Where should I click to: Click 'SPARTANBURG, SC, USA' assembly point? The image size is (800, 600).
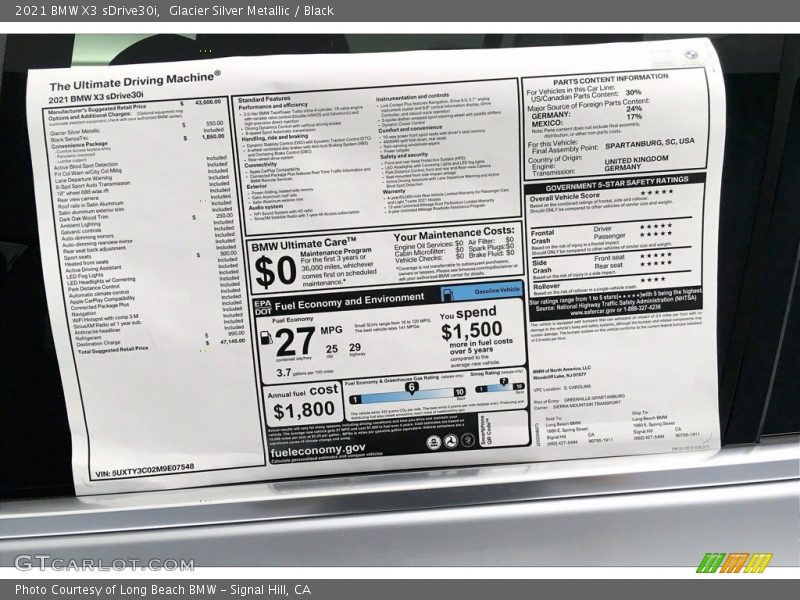tap(649, 143)
